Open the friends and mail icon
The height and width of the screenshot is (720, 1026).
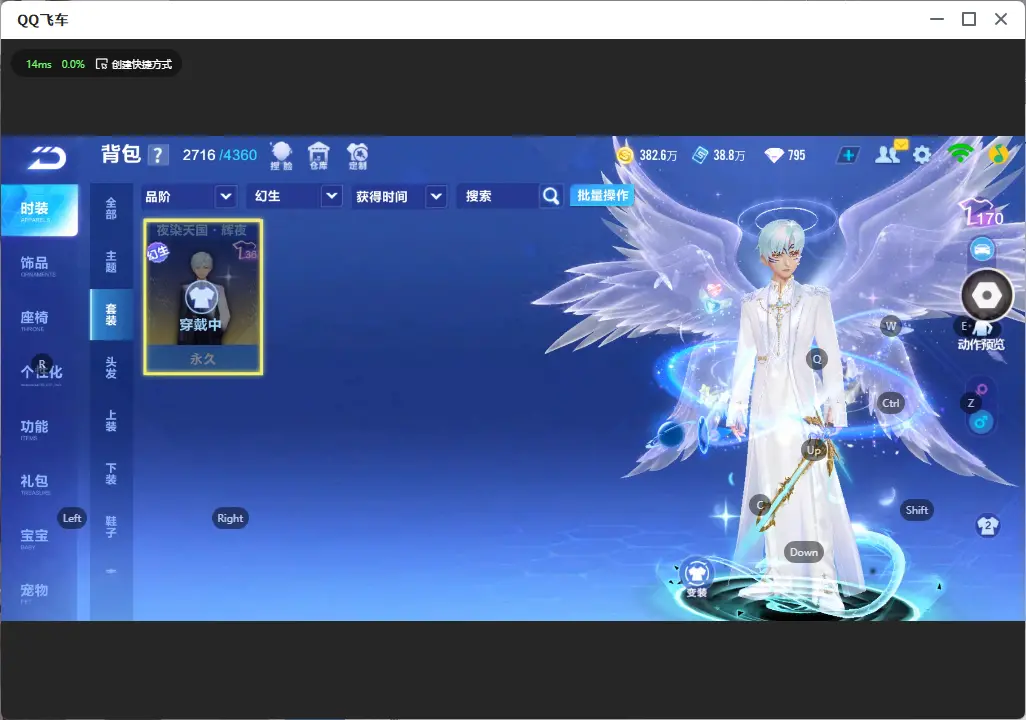pos(890,153)
